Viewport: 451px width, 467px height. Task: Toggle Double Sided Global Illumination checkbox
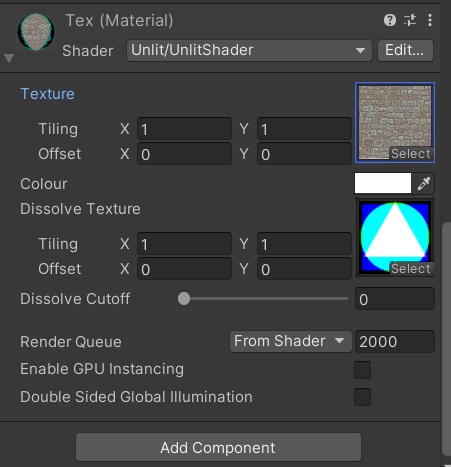(363, 397)
